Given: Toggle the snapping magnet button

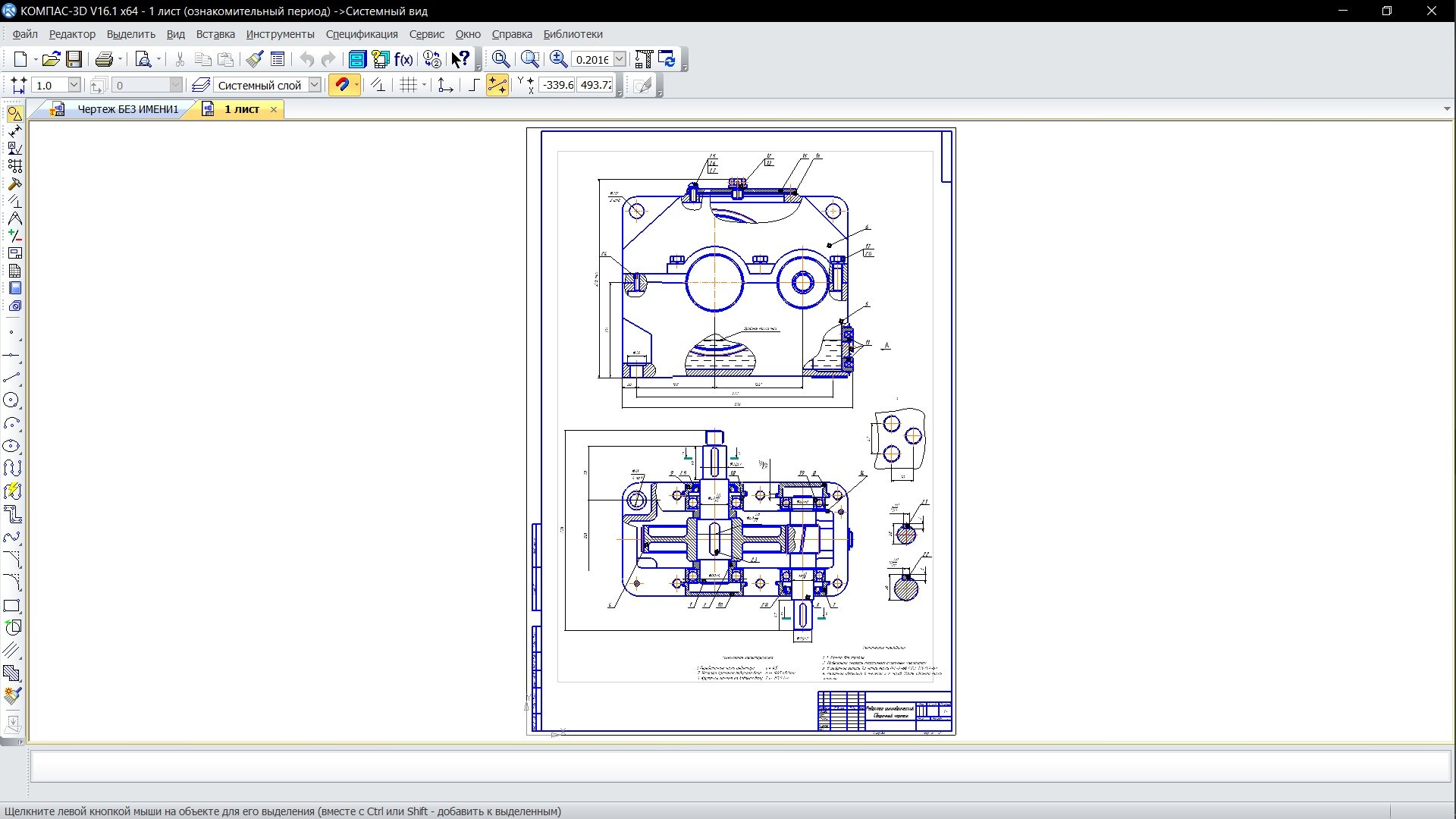Looking at the screenshot, I should (x=341, y=85).
